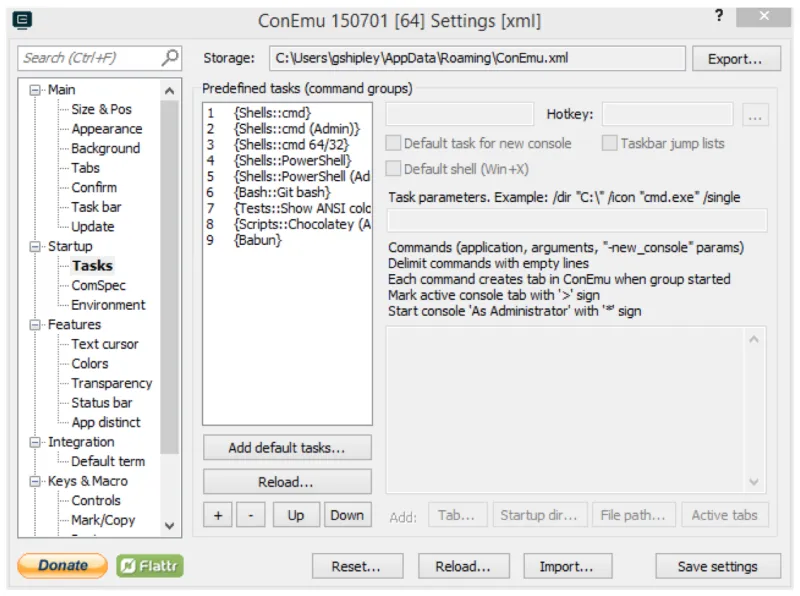This screenshot has width=800, height=596.
Task: Click the Save settings button
Action: pyautogui.click(x=718, y=566)
